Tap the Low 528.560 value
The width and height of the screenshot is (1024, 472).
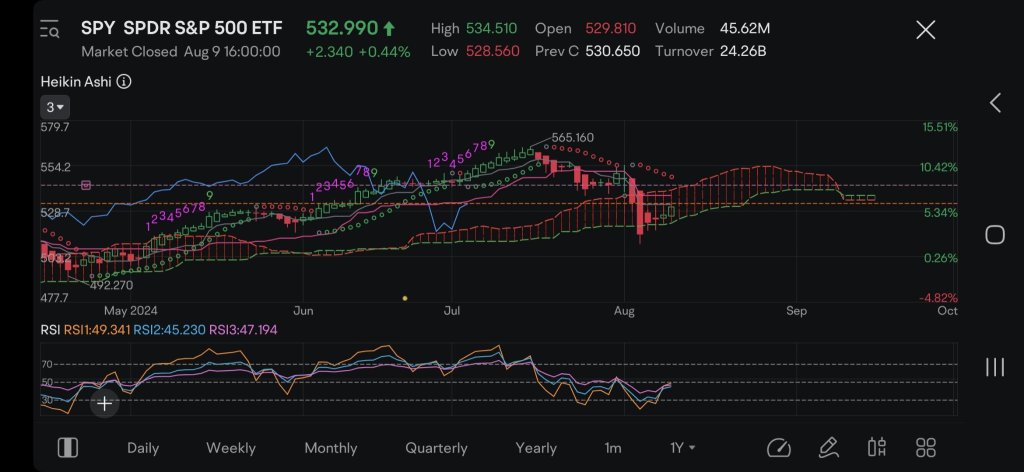[492, 51]
